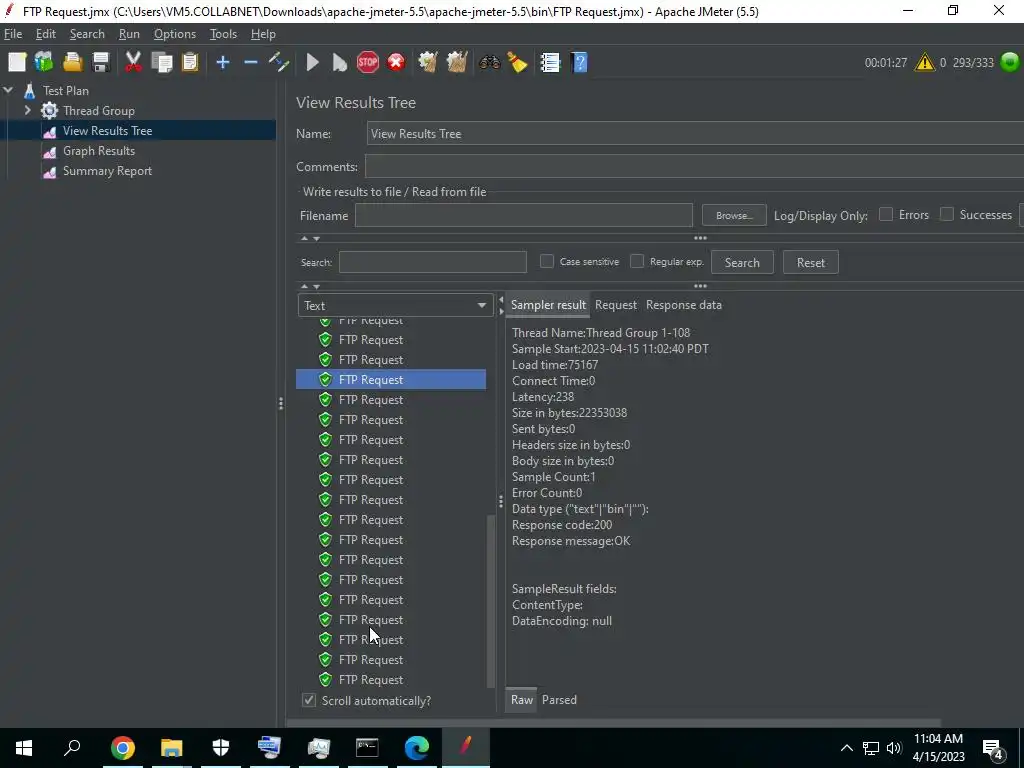Enable the Errors checkbox
Image resolution: width=1024 pixels, height=768 pixels.
pyautogui.click(x=886, y=214)
